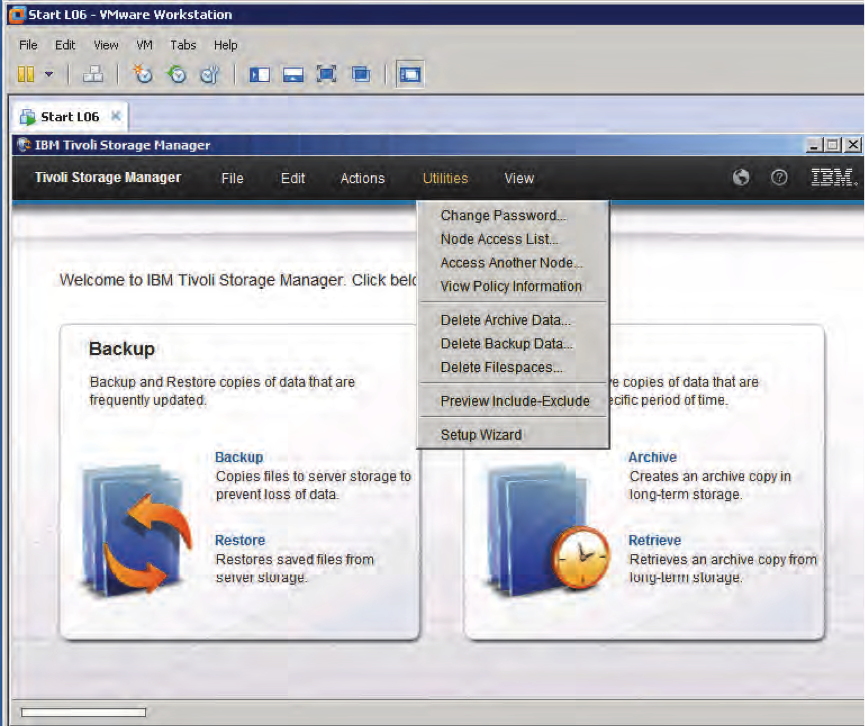
Task: Click the full screen mode toolbar icon
Action: 327,74
